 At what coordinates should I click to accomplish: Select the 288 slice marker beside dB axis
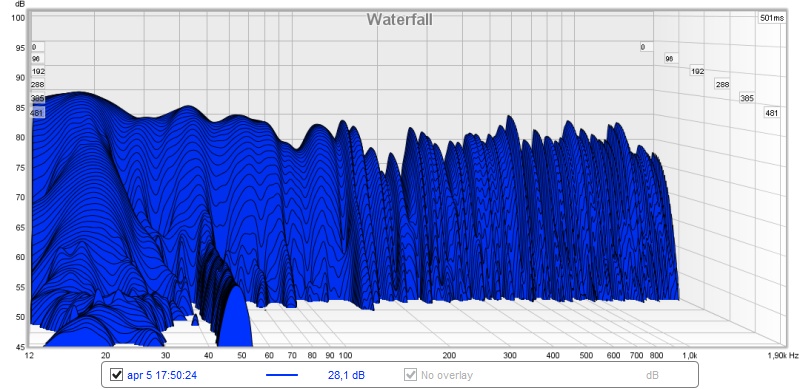pyautogui.click(x=37, y=85)
